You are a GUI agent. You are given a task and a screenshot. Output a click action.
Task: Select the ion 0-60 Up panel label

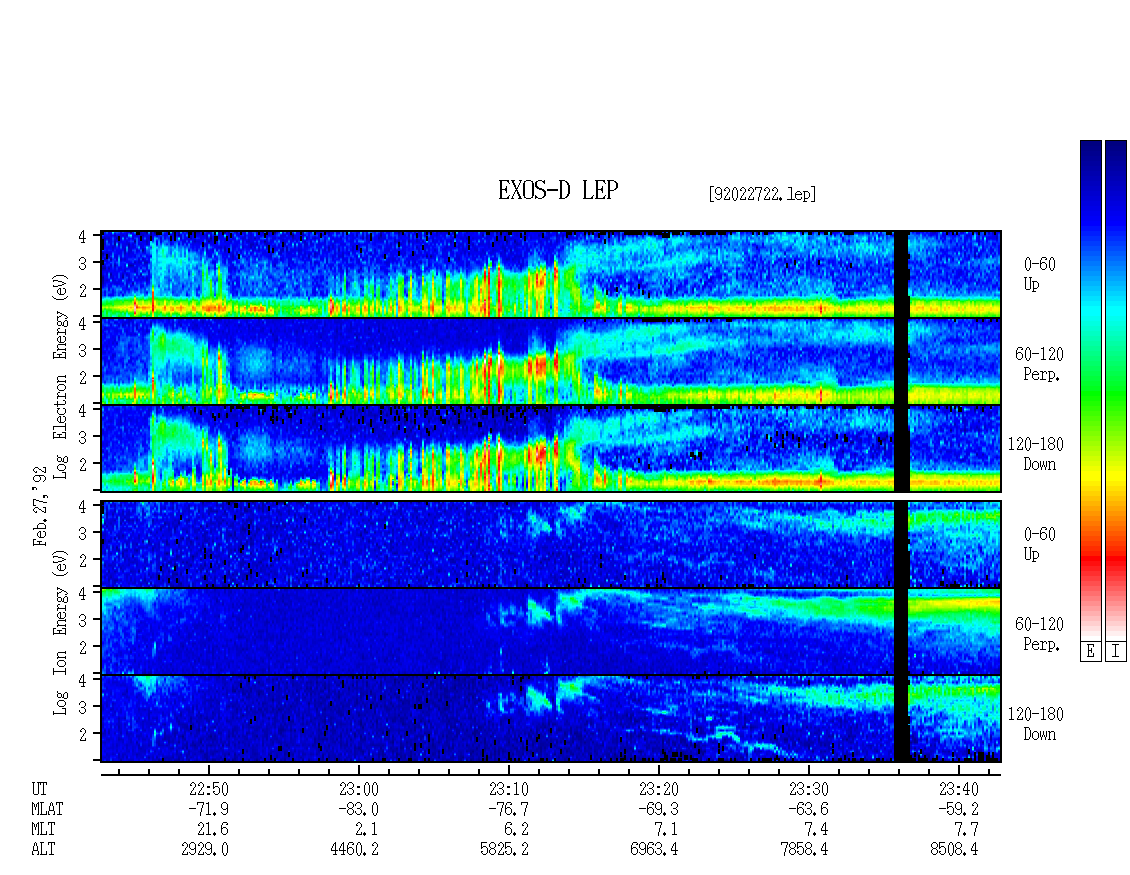[x=1039, y=544]
